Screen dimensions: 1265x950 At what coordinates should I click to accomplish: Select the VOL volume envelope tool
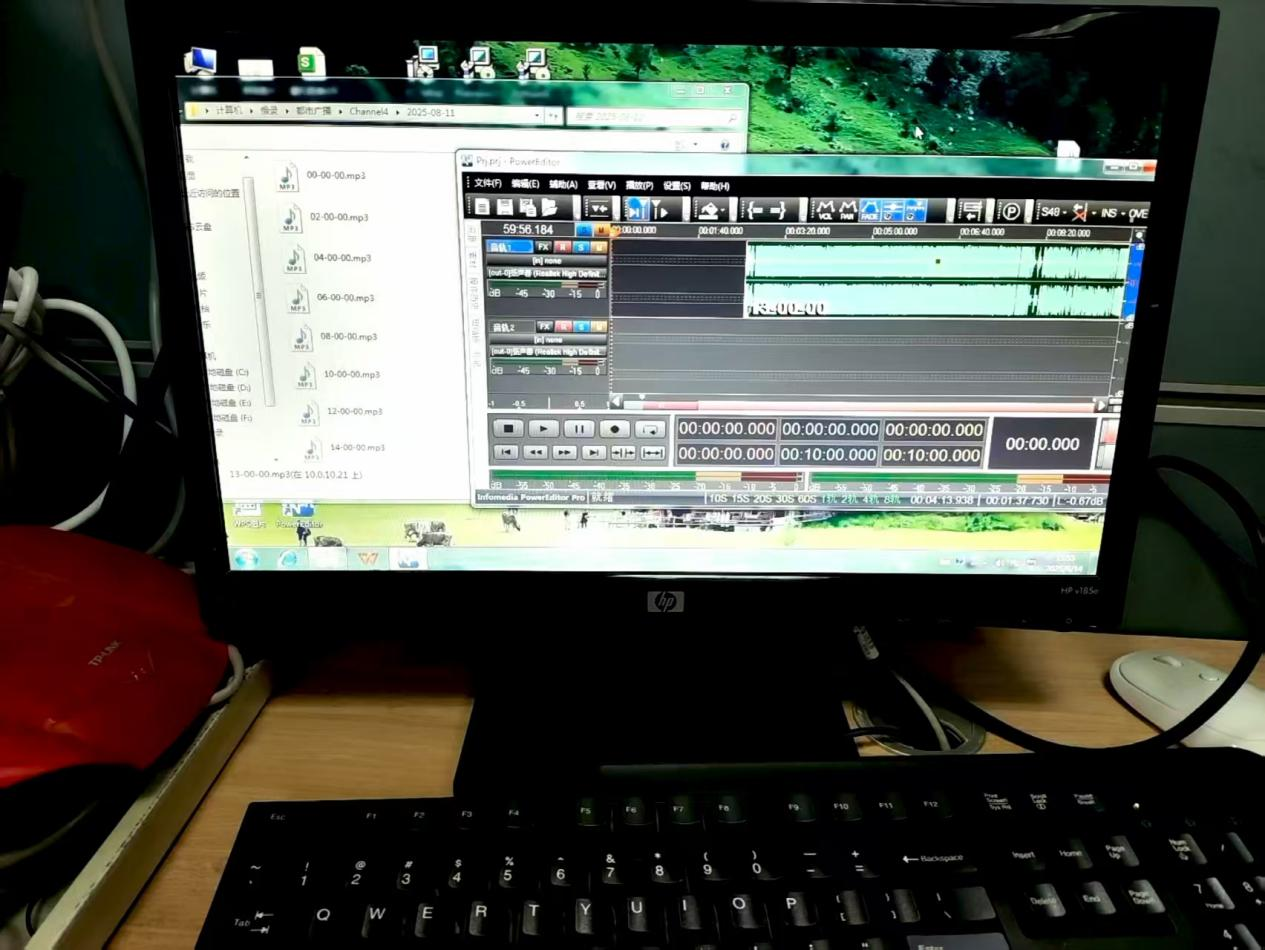click(825, 210)
